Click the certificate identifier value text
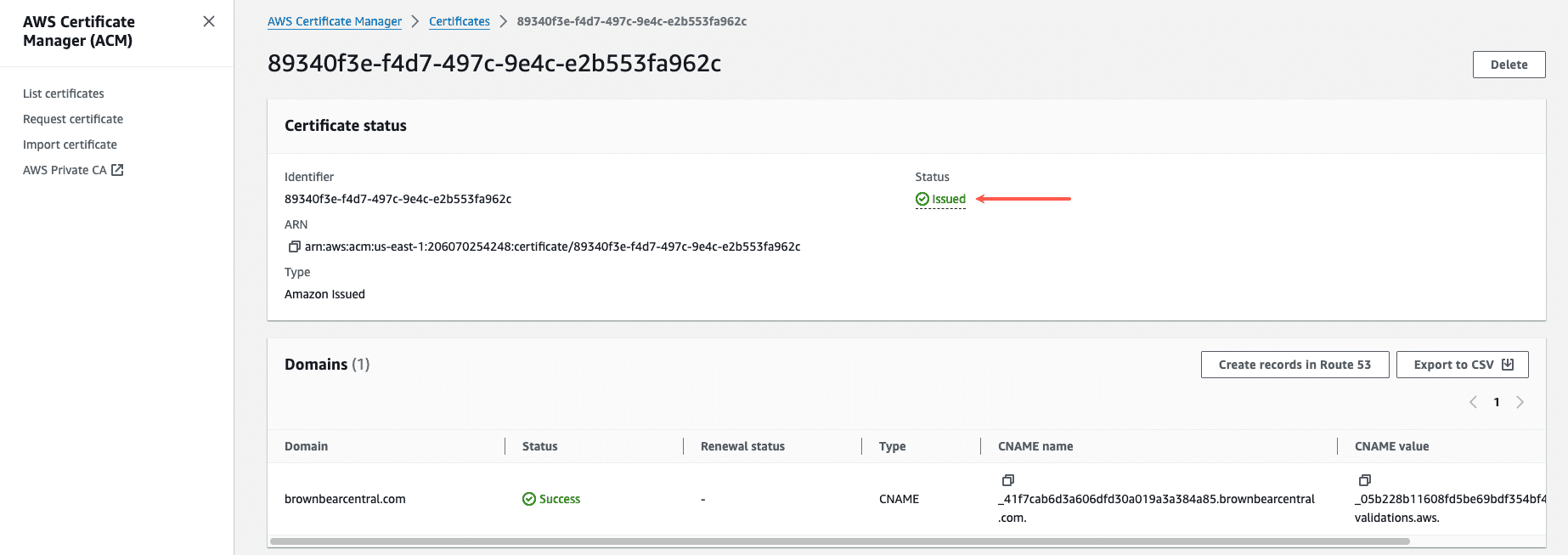1568x555 pixels. click(x=398, y=199)
